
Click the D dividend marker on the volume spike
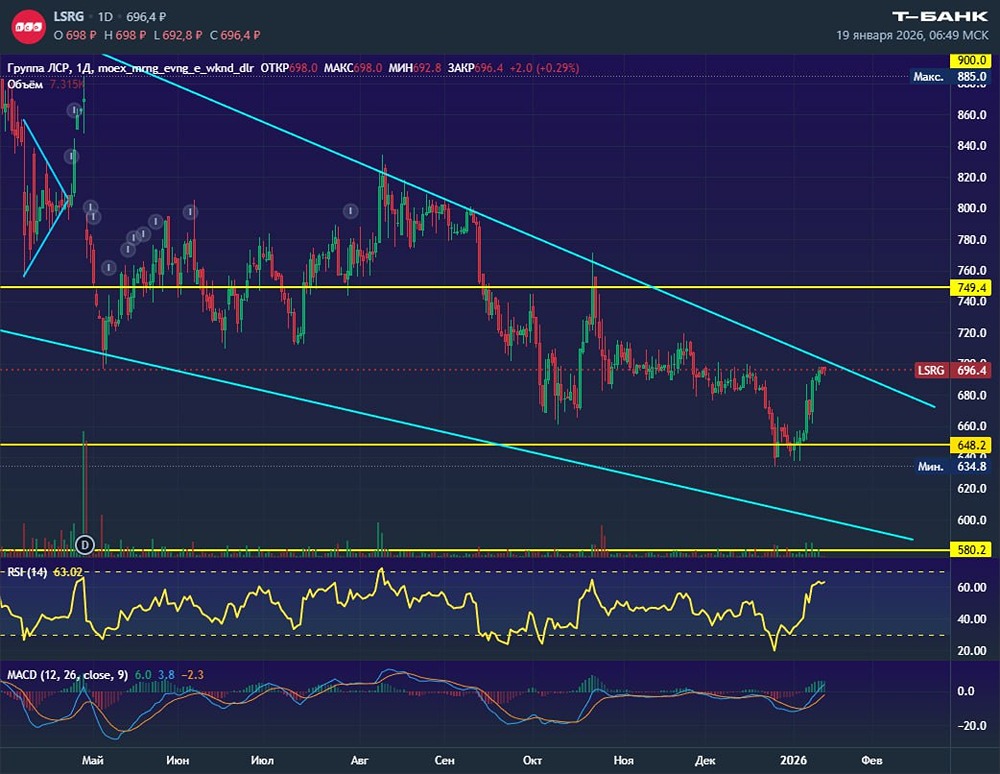[x=85, y=545]
